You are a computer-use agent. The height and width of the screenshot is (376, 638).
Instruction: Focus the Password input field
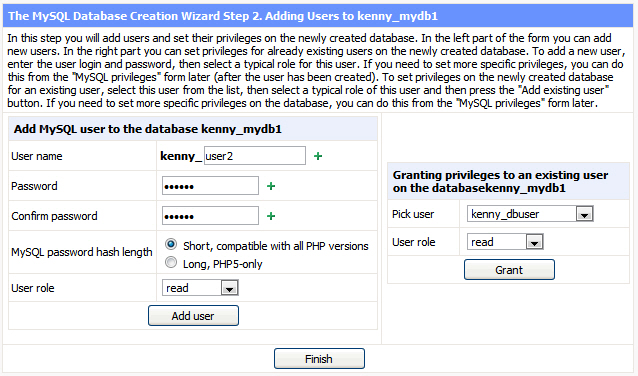click(x=210, y=186)
